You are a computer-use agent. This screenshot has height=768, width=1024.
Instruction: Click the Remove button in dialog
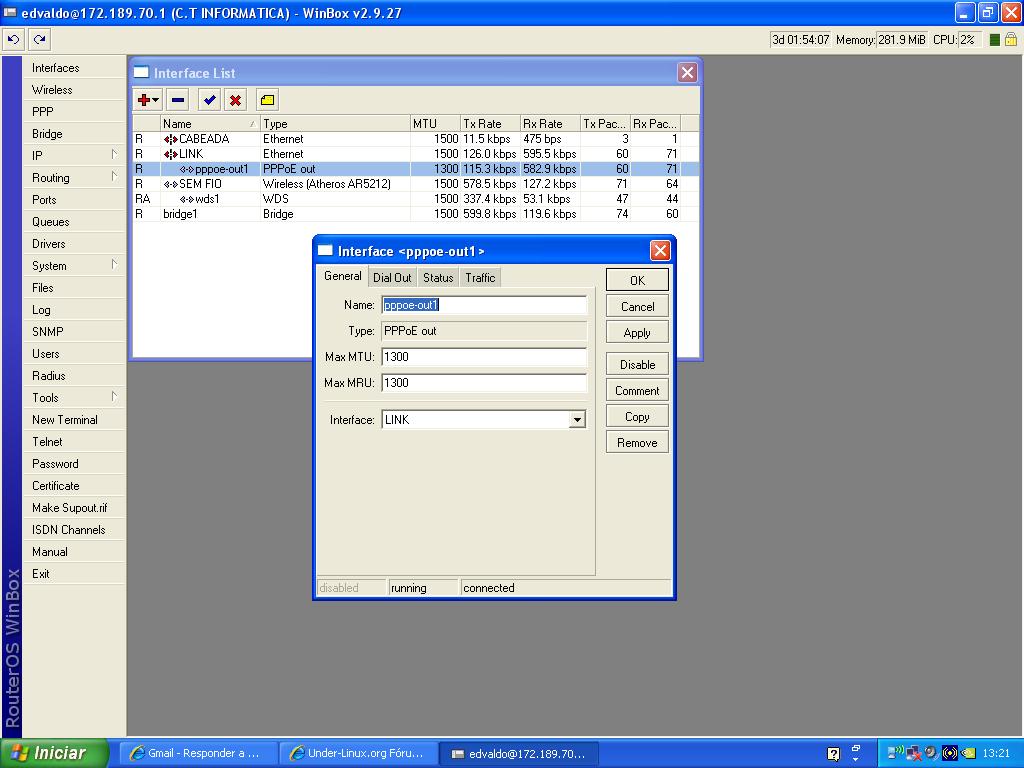(637, 443)
